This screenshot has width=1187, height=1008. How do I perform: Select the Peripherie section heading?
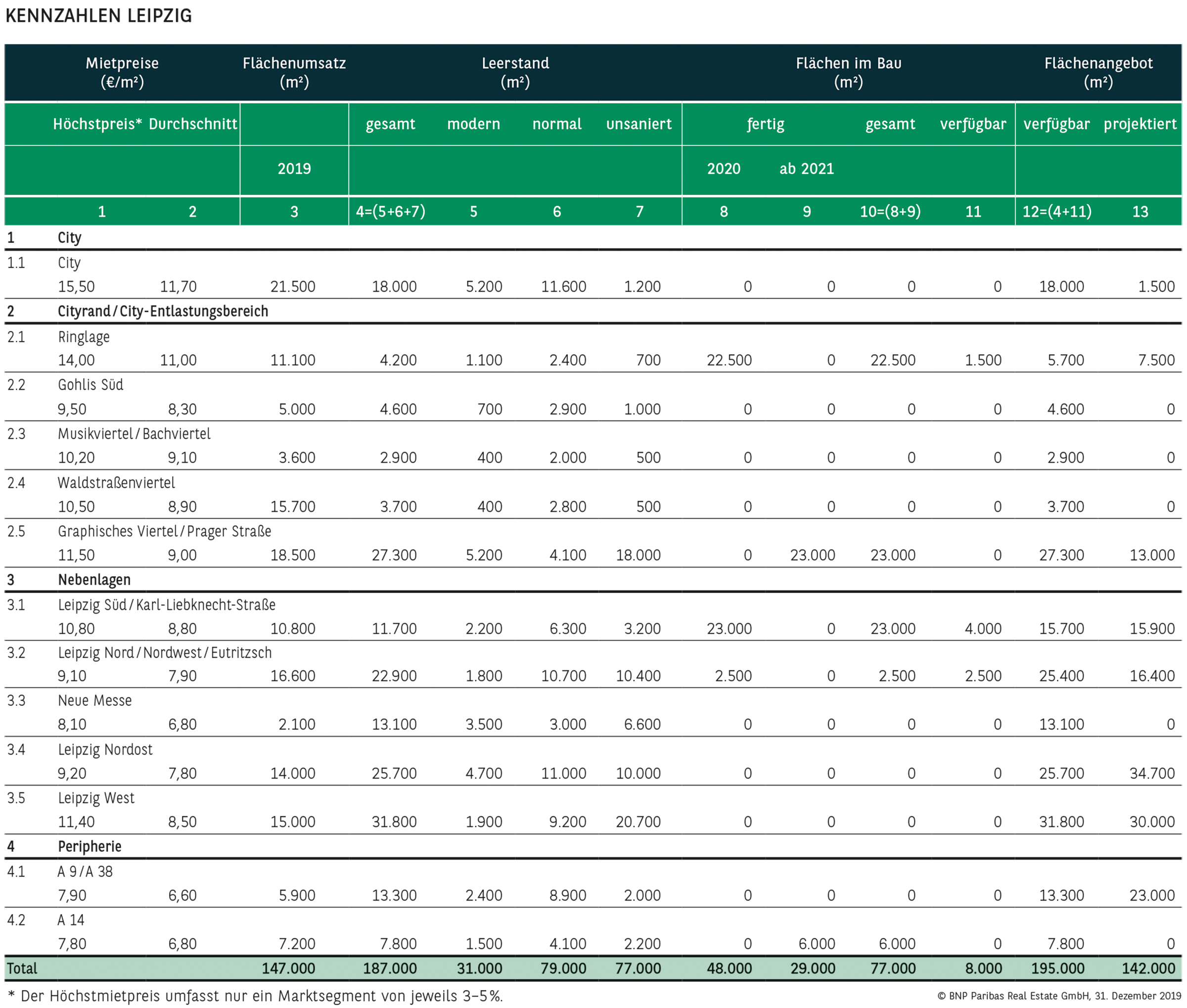90,846
